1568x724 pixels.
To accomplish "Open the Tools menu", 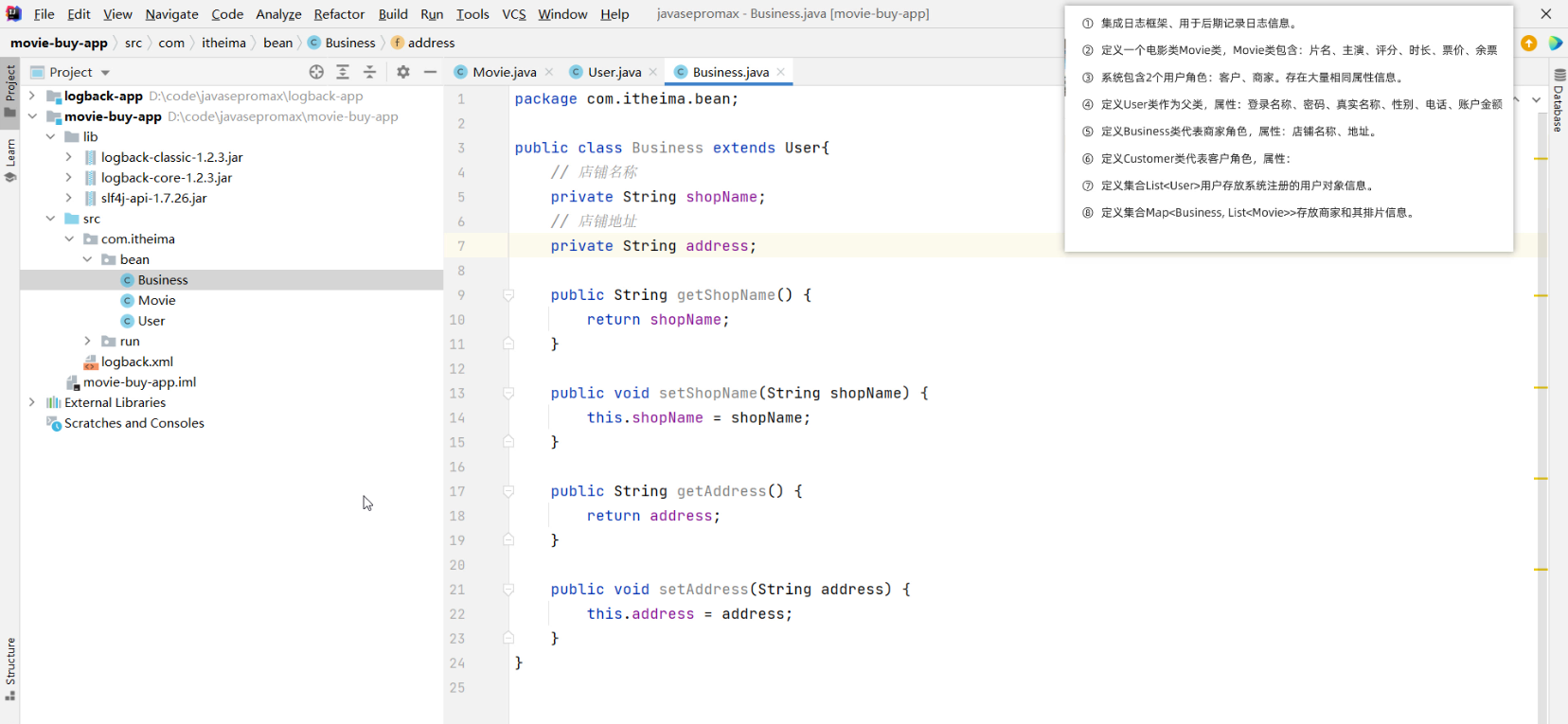I will pos(472,14).
